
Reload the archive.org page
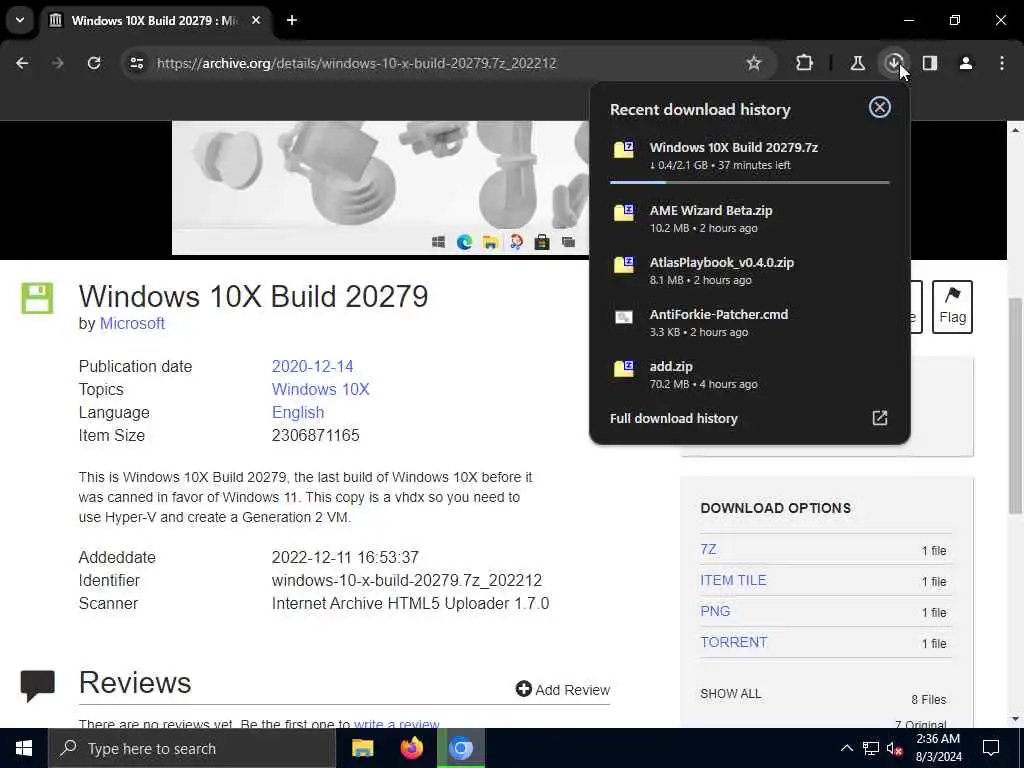[x=94, y=63]
